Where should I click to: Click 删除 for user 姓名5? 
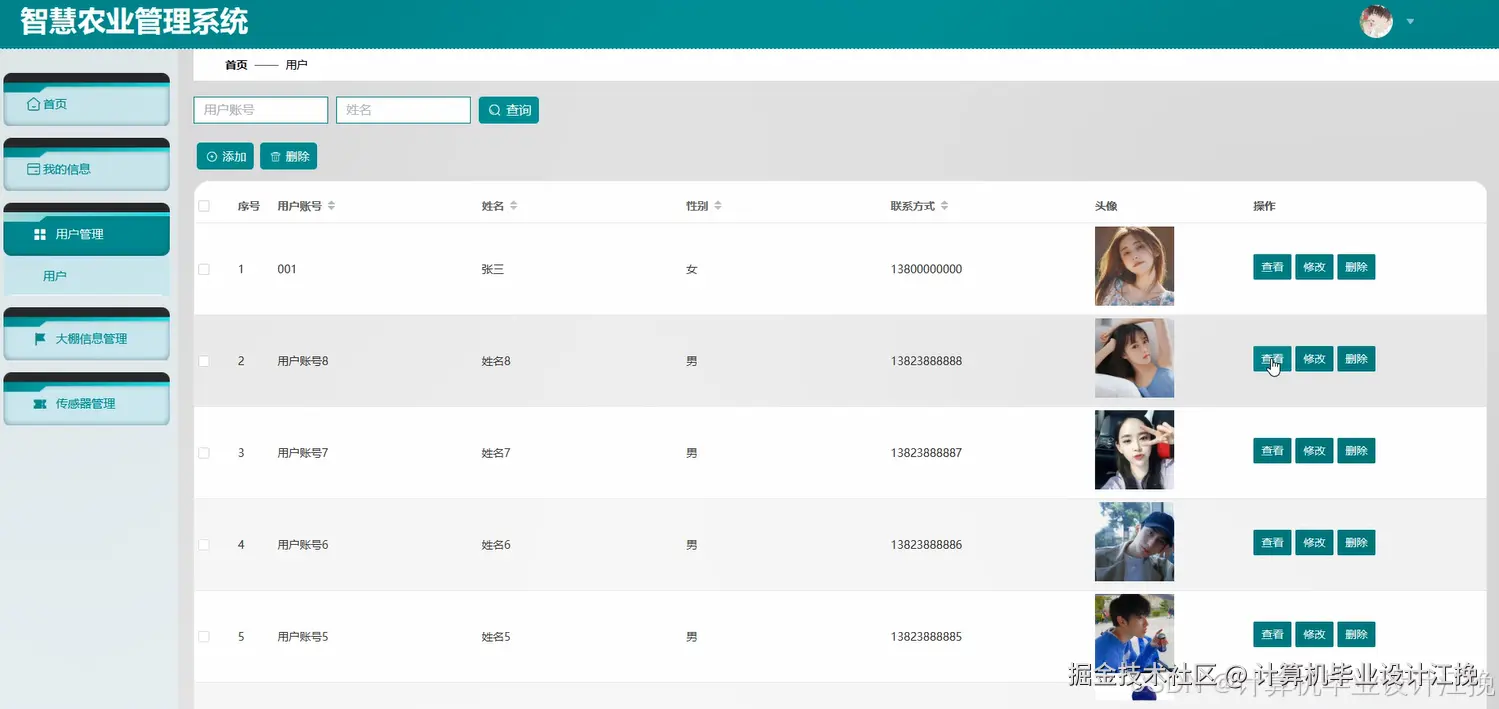coord(1356,635)
